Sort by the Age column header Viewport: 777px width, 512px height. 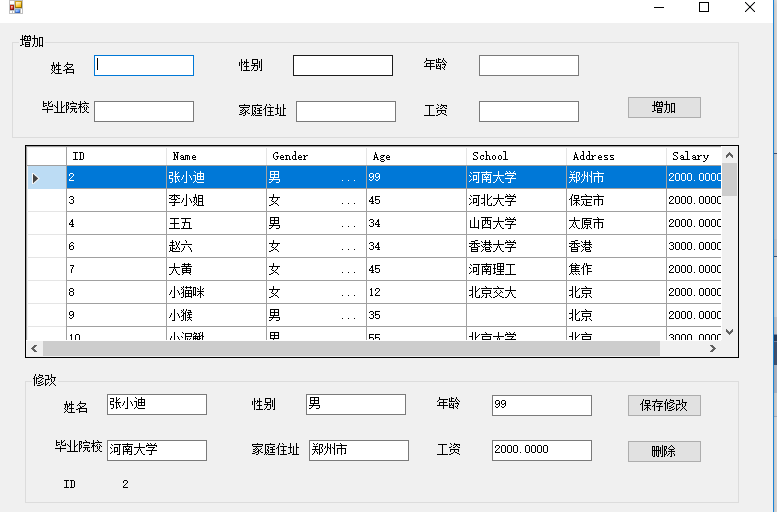click(417, 156)
